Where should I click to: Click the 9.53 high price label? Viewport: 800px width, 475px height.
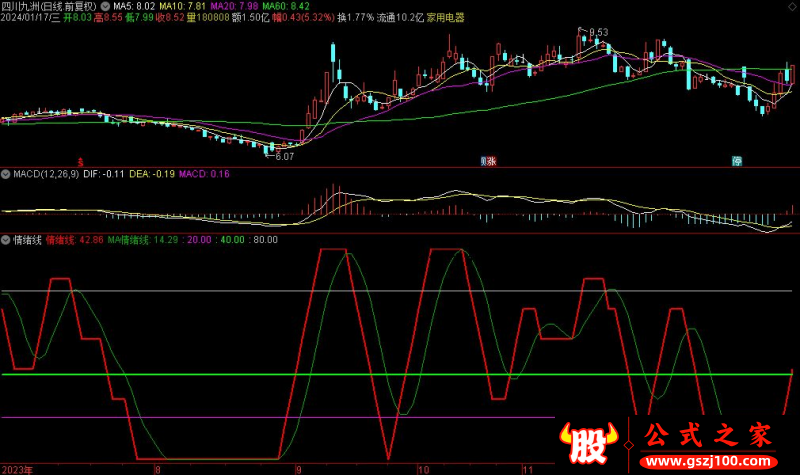click(x=597, y=33)
